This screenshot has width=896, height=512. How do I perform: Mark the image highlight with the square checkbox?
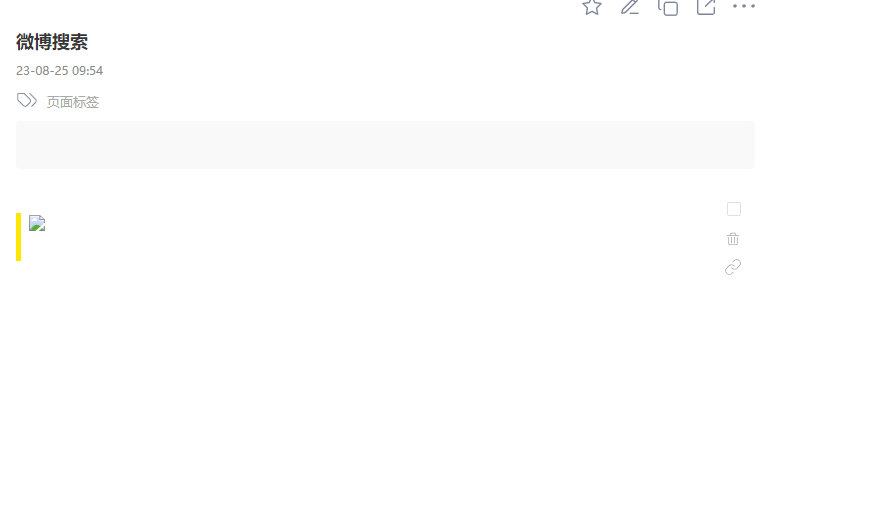point(734,209)
